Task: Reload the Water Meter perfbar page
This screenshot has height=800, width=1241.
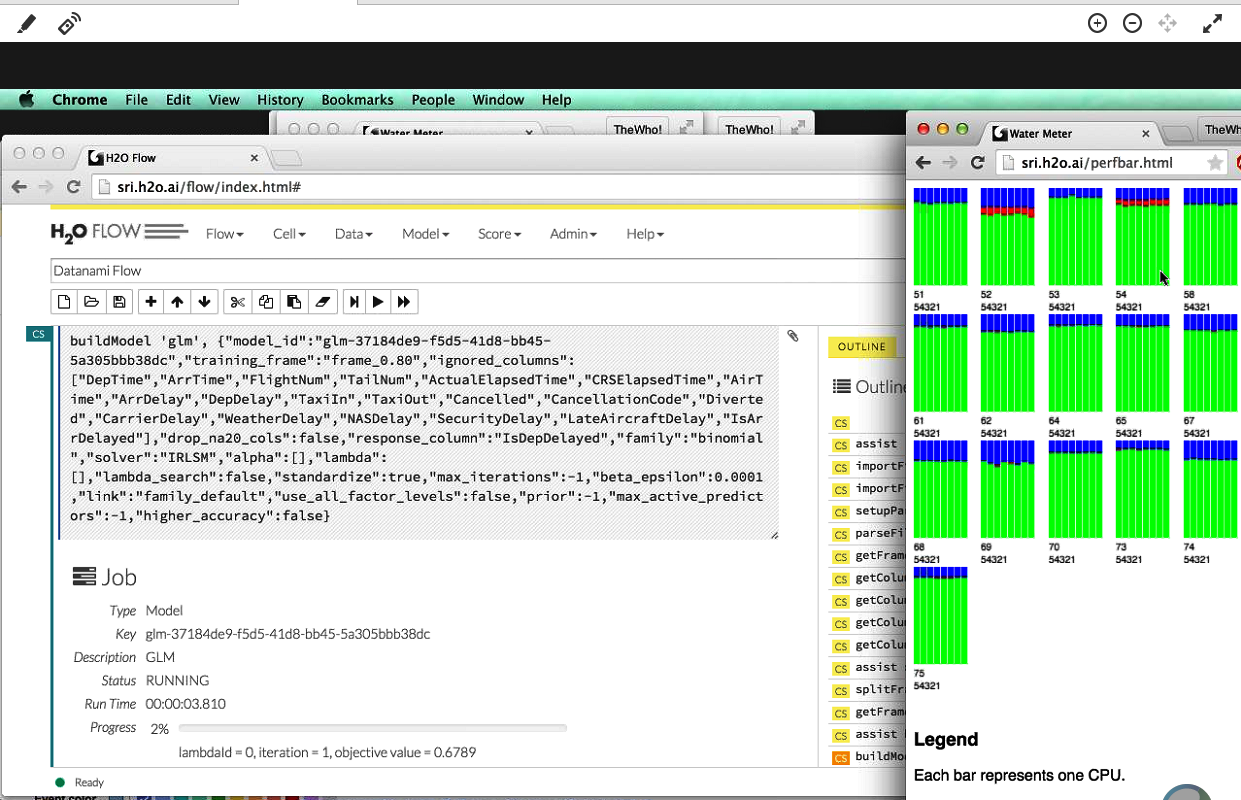Action: (978, 163)
